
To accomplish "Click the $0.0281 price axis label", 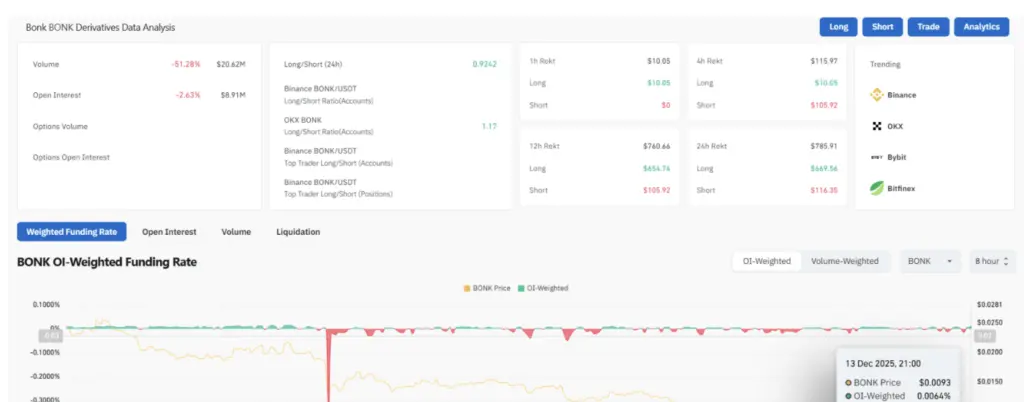I will [989, 304].
